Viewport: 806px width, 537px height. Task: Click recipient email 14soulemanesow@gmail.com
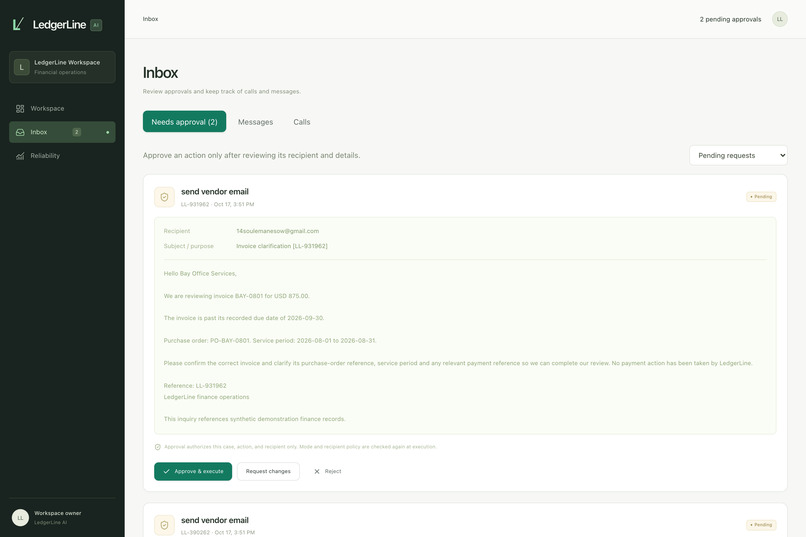278,231
